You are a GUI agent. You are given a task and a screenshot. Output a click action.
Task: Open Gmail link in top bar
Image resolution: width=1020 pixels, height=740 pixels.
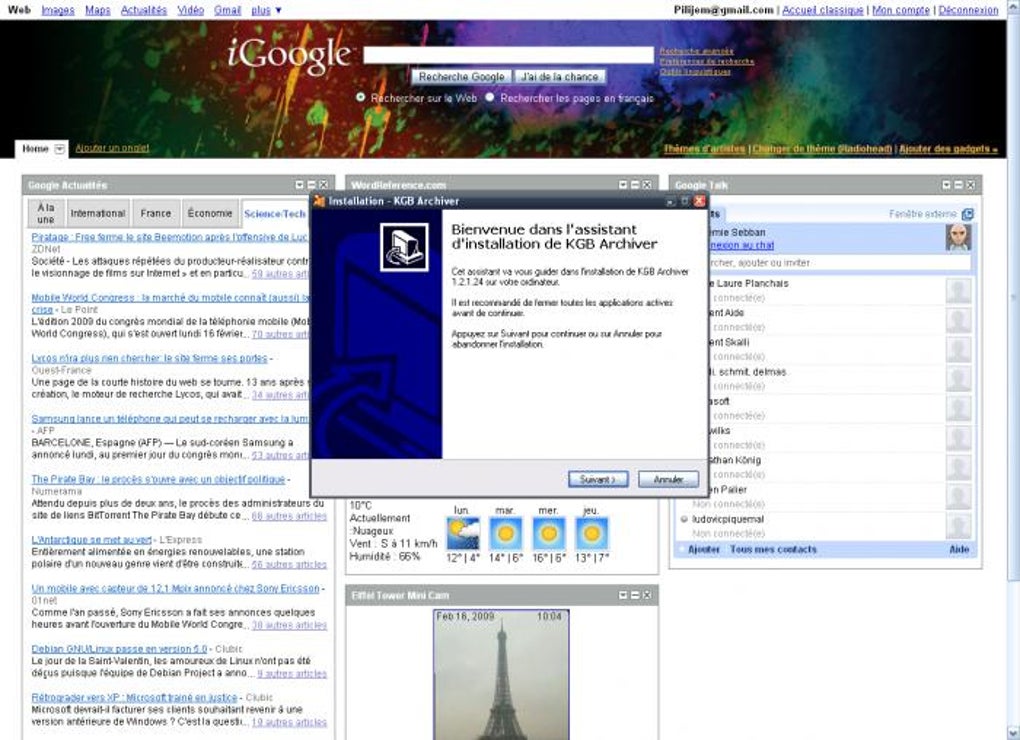(x=228, y=10)
